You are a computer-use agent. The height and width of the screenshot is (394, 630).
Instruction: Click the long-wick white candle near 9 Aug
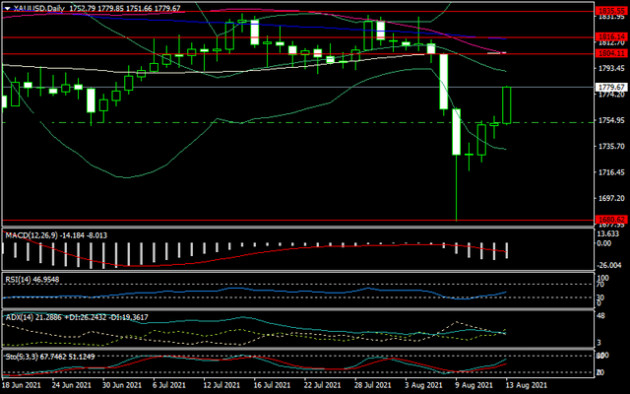456,164
